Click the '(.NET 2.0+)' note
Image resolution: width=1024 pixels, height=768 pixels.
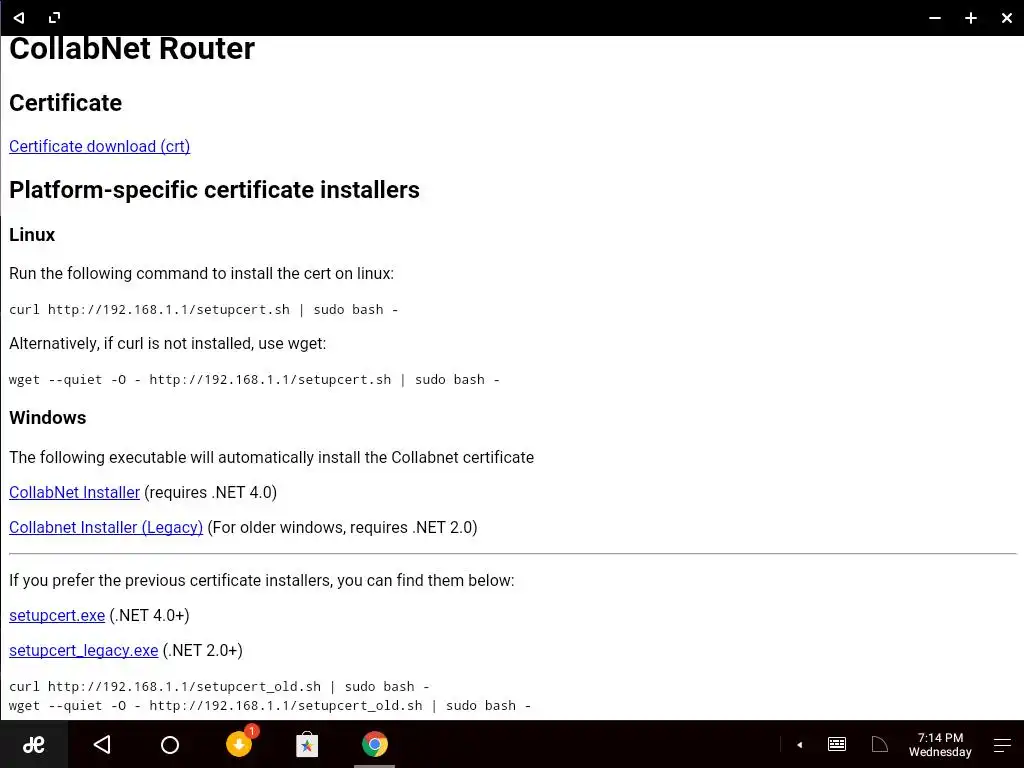[x=202, y=650]
